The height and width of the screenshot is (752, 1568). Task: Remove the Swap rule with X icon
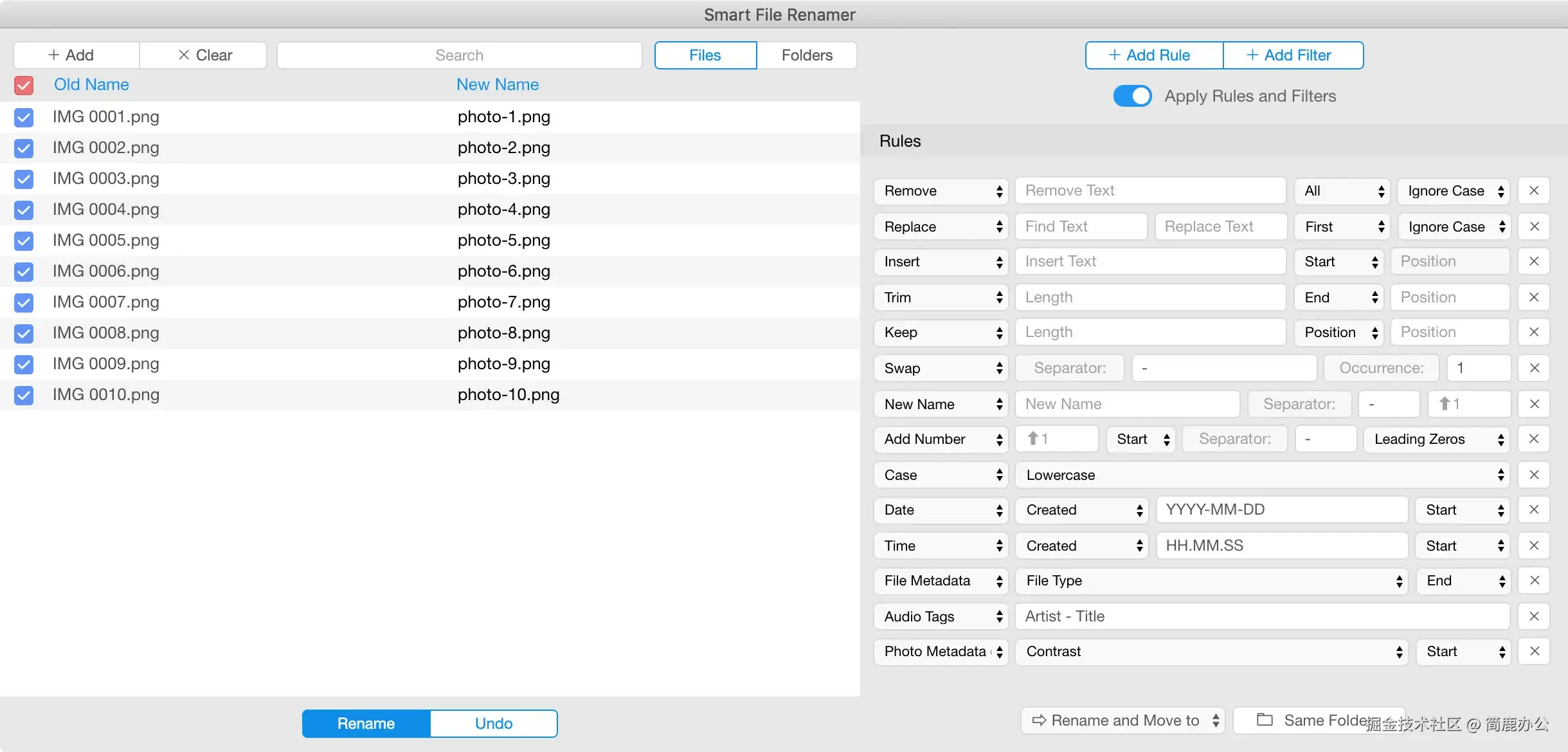point(1534,369)
